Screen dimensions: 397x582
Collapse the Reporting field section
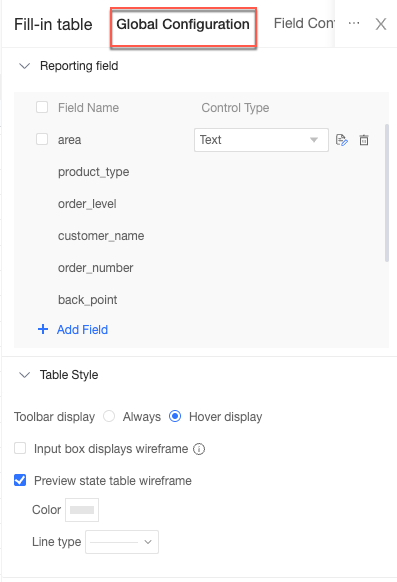24,66
